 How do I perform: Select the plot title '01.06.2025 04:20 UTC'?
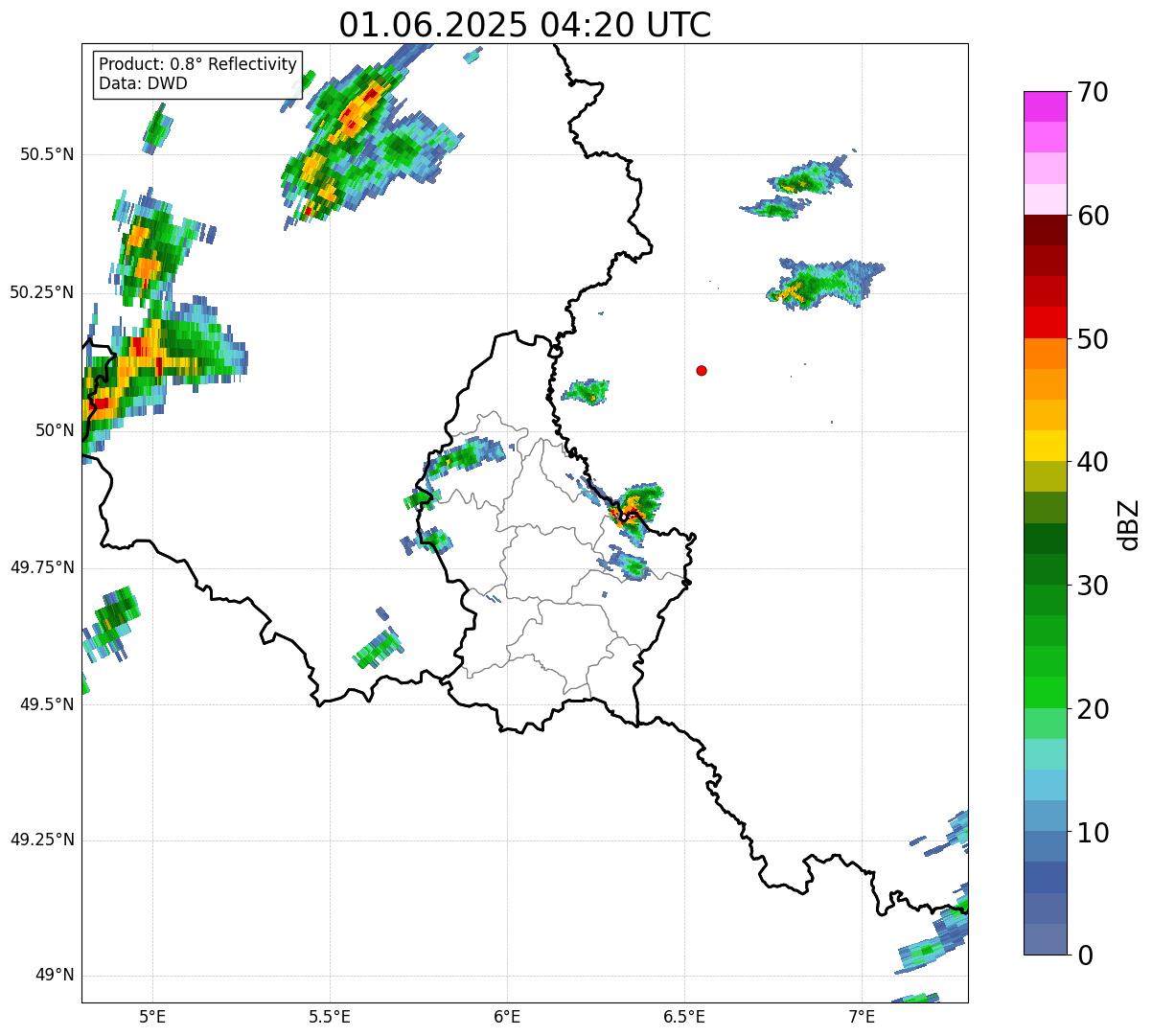(525, 24)
